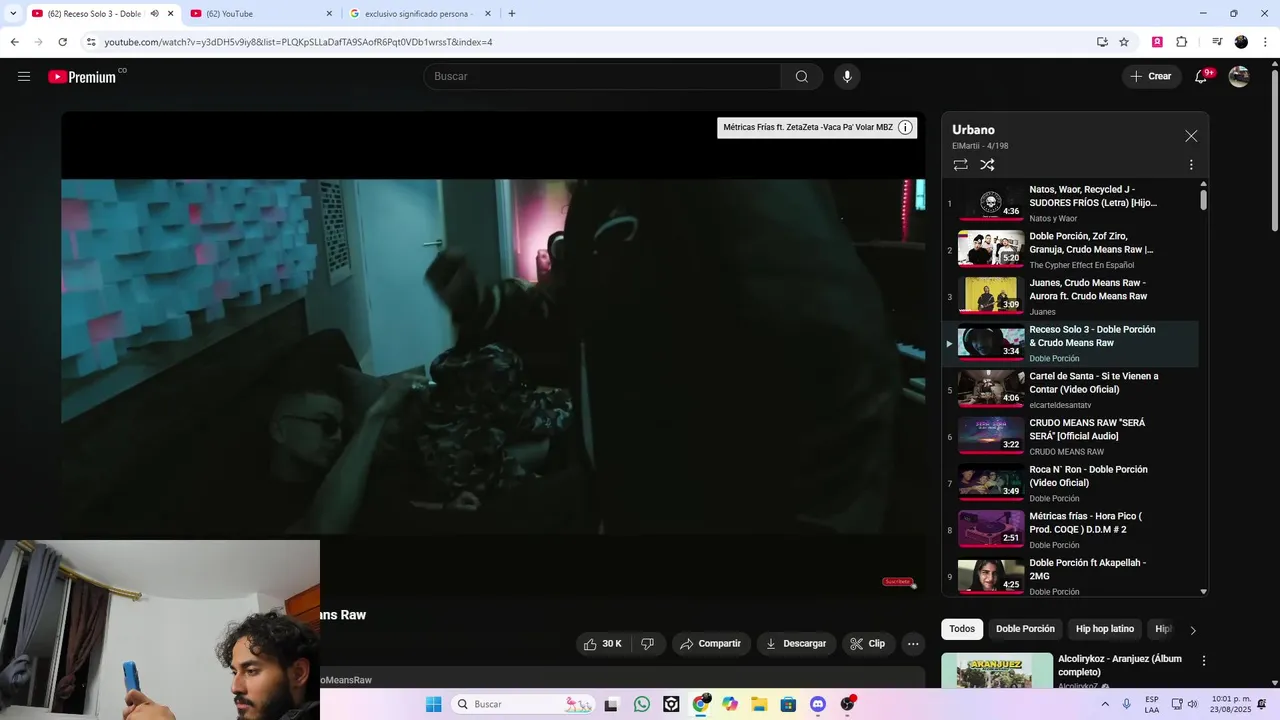Start voice search with microphone icon

[847, 77]
